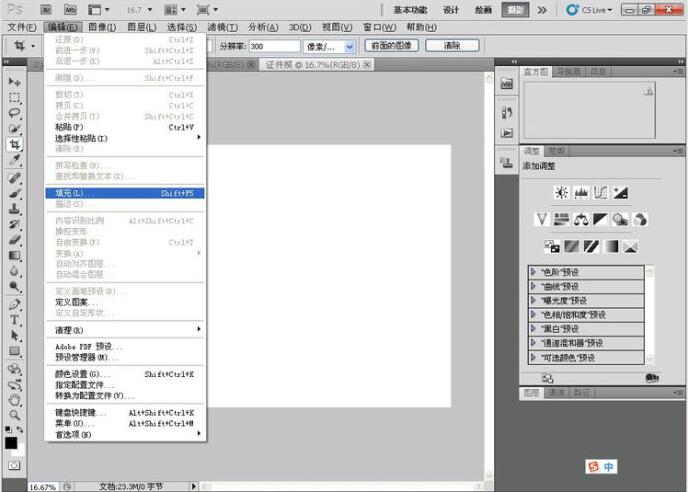Open Mini Bridge from the Mb icon
688x492 pixels.
tap(69, 9)
